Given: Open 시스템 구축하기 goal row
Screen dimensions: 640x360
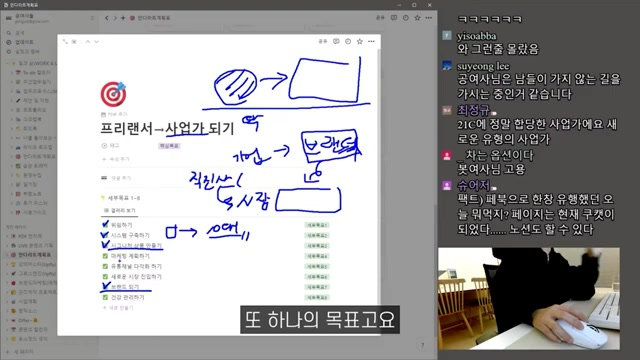Looking at the screenshot, I should [x=130, y=235].
